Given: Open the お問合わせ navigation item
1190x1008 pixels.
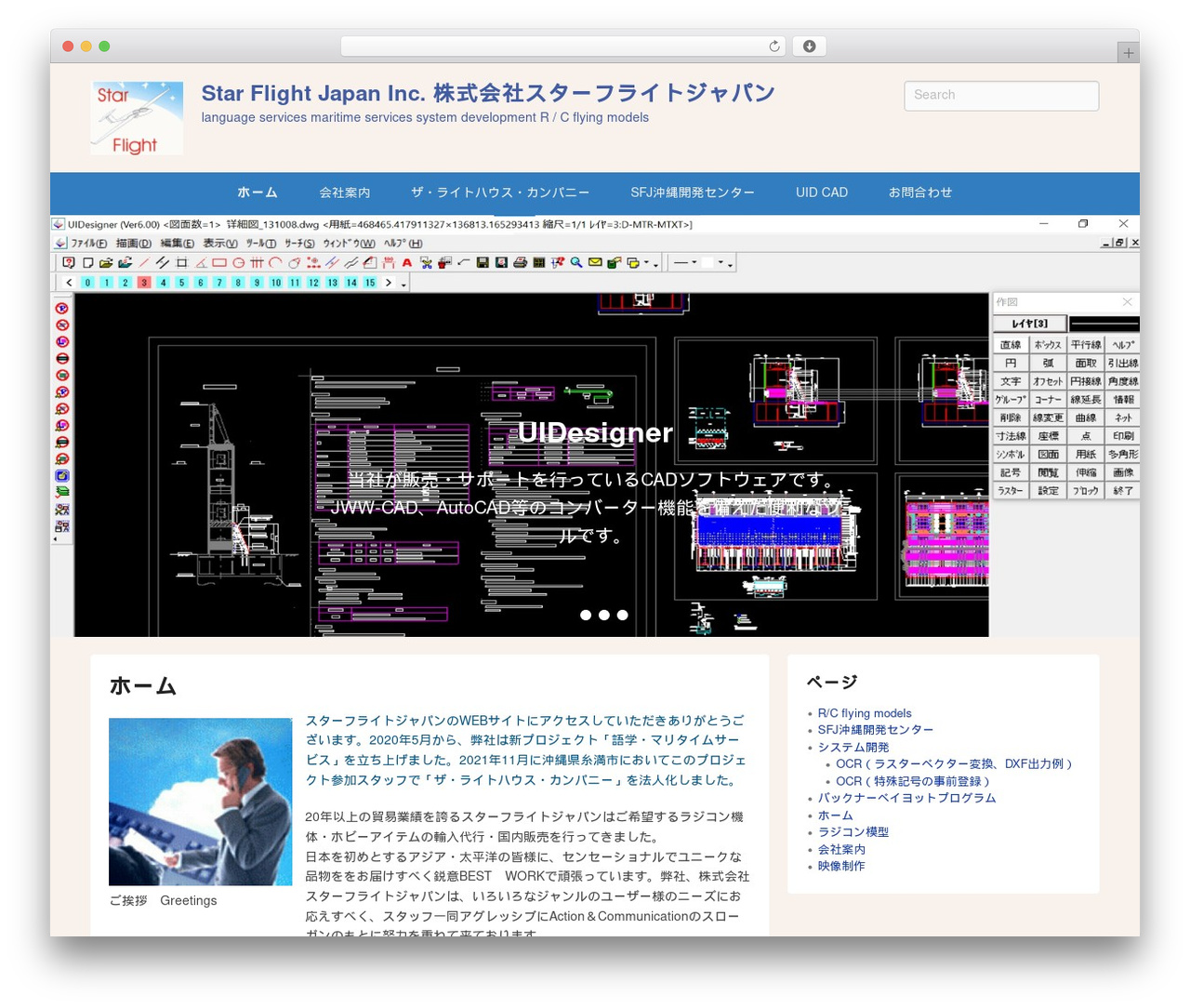Looking at the screenshot, I should click(x=920, y=192).
